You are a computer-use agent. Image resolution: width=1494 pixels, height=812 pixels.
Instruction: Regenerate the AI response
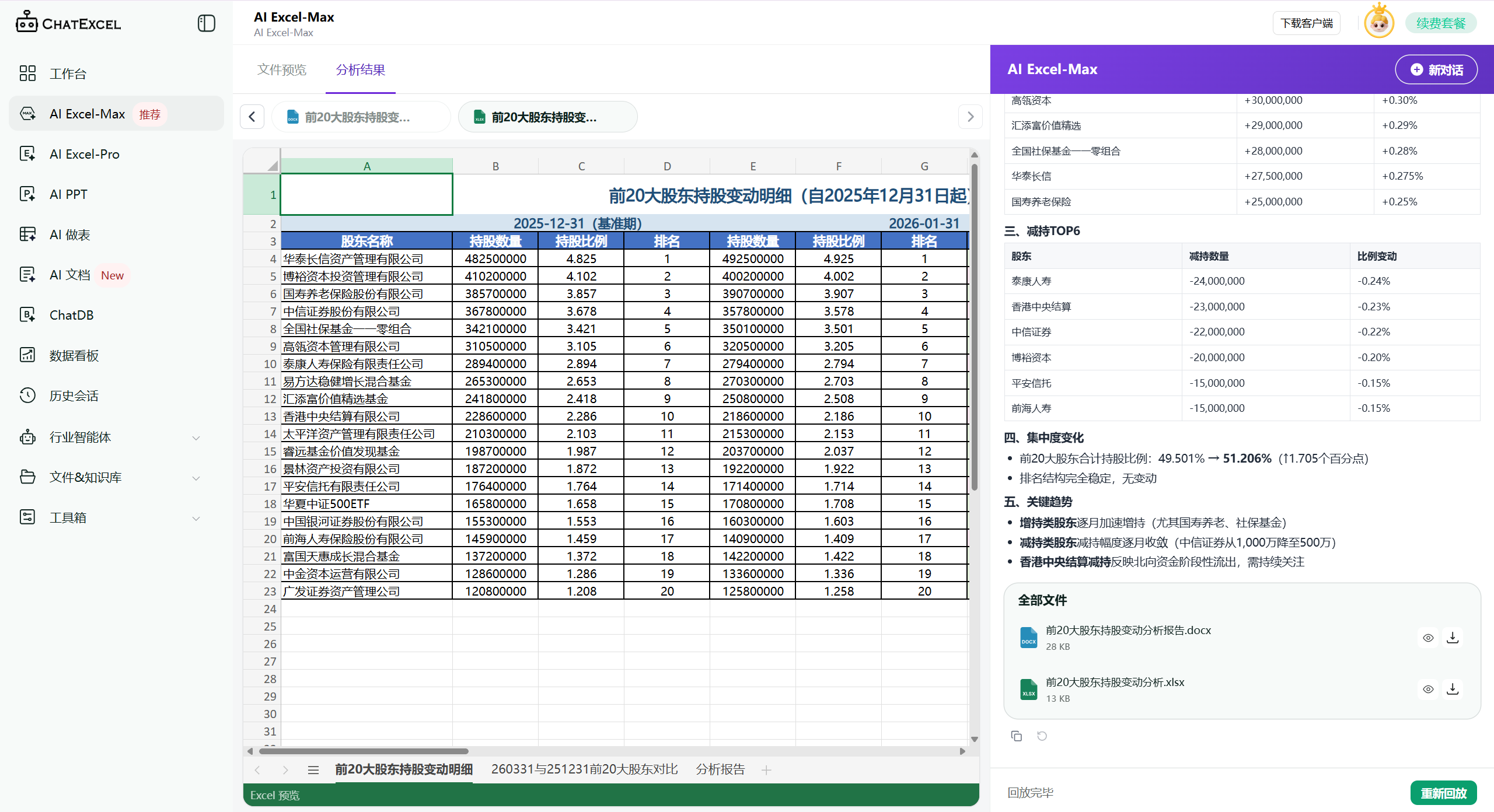pos(1042,736)
